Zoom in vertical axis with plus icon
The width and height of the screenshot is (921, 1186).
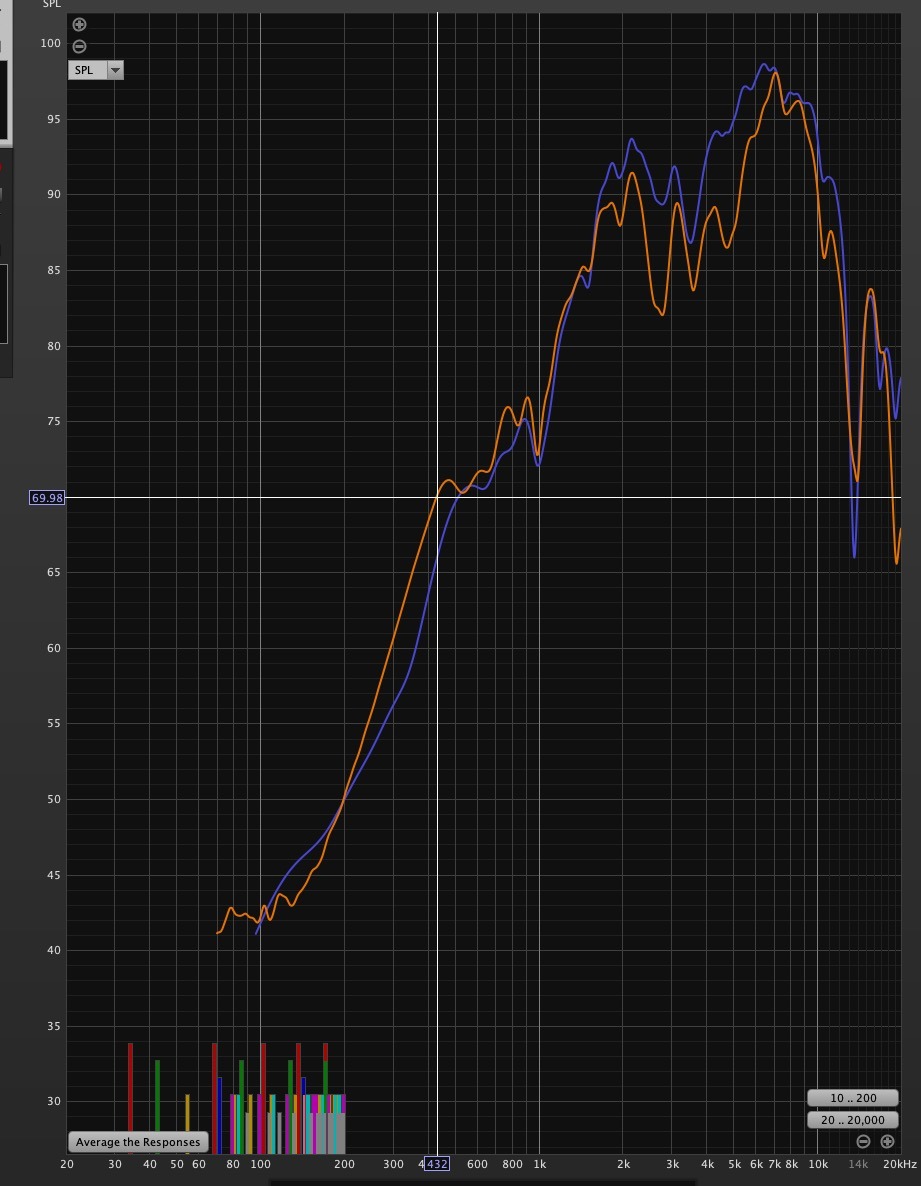(79, 24)
